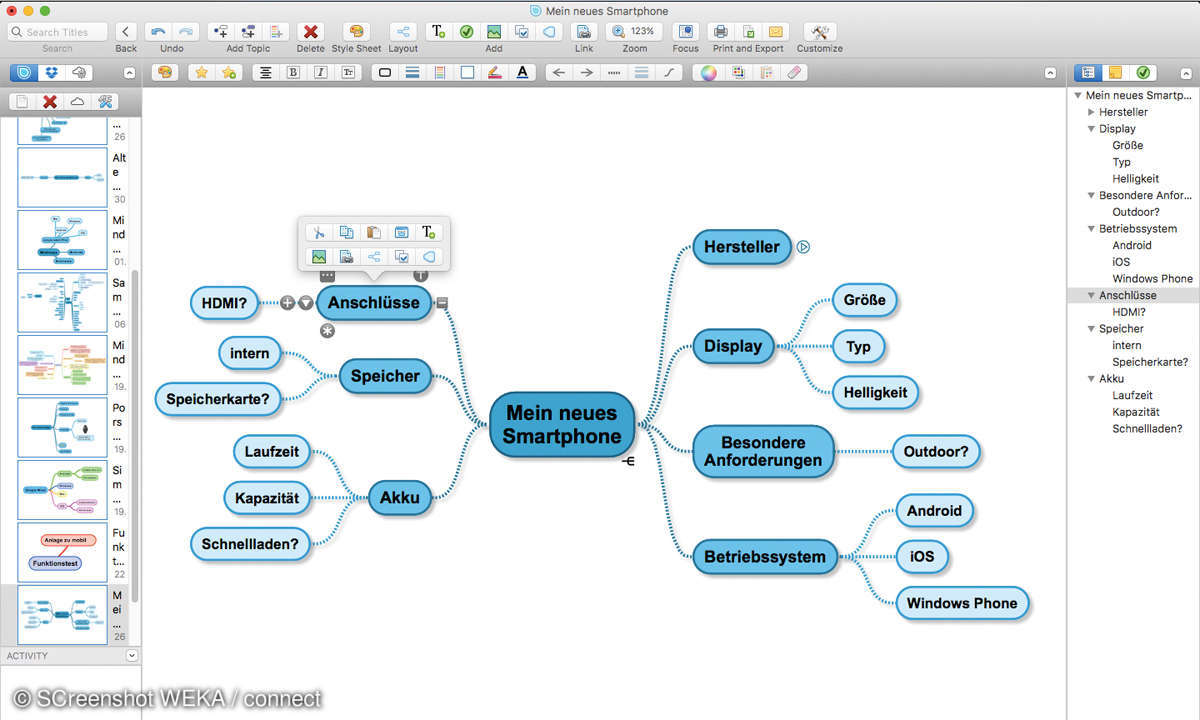Show the task view with green check
This screenshot has width=1200, height=720.
[1142, 72]
